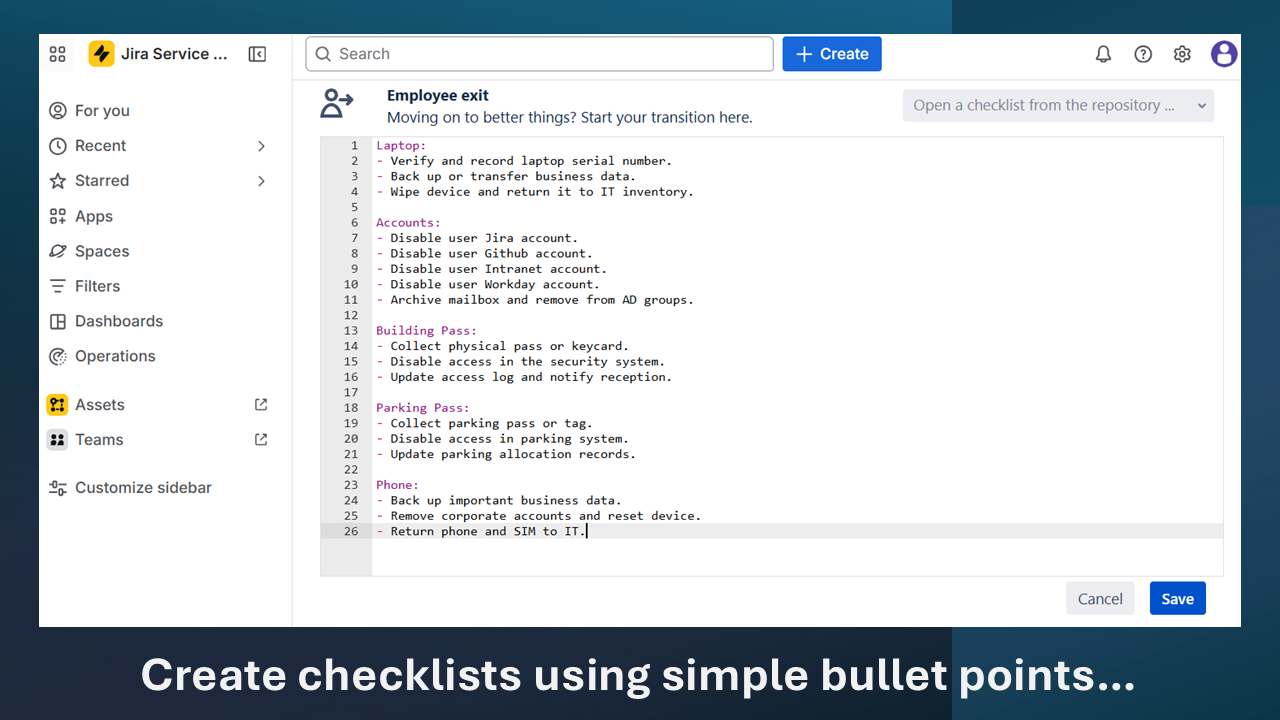The width and height of the screenshot is (1280, 720).
Task: Click the Employee exit transition icon
Action: pyautogui.click(x=336, y=103)
